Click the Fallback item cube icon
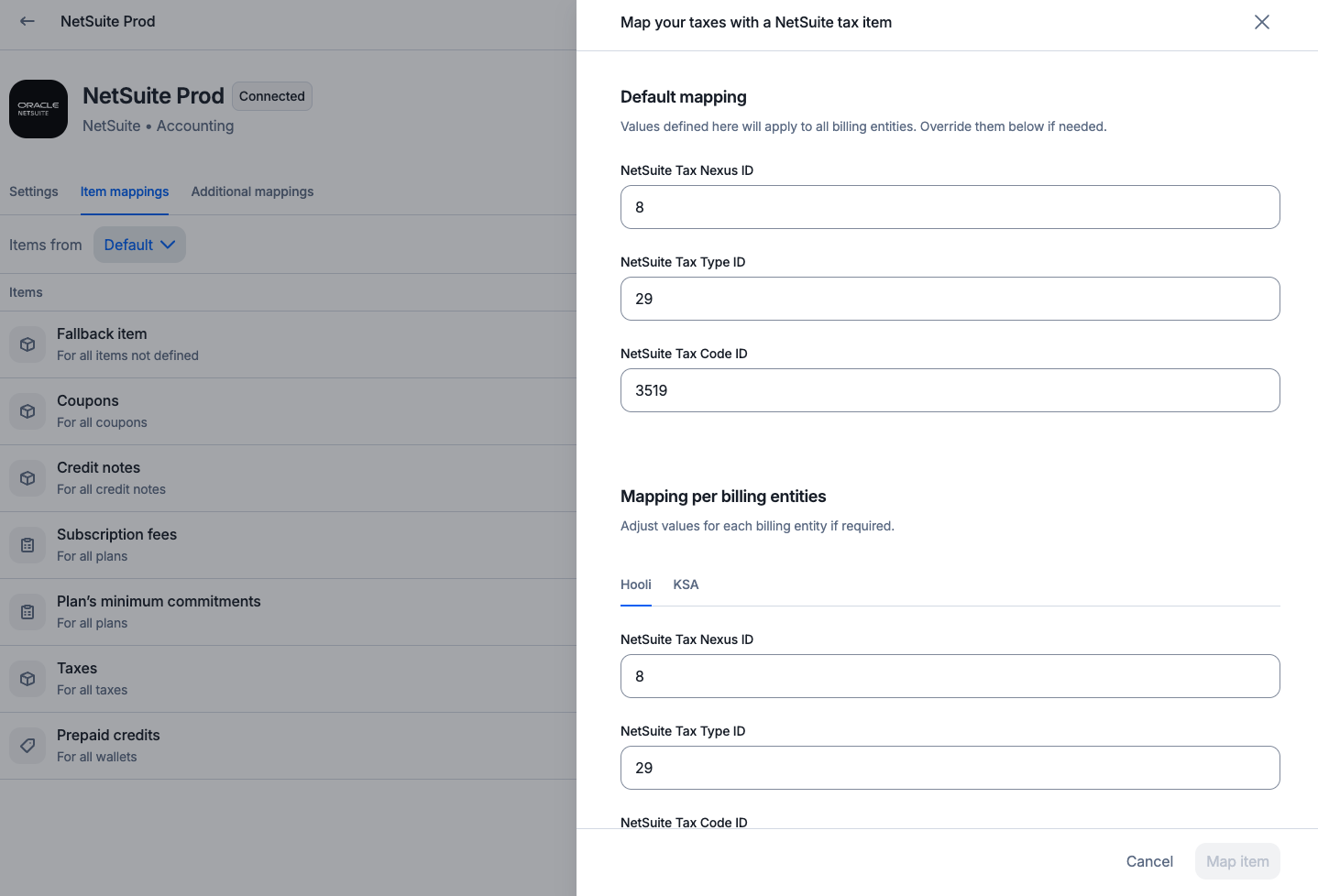This screenshot has width=1318, height=896. click(27, 344)
